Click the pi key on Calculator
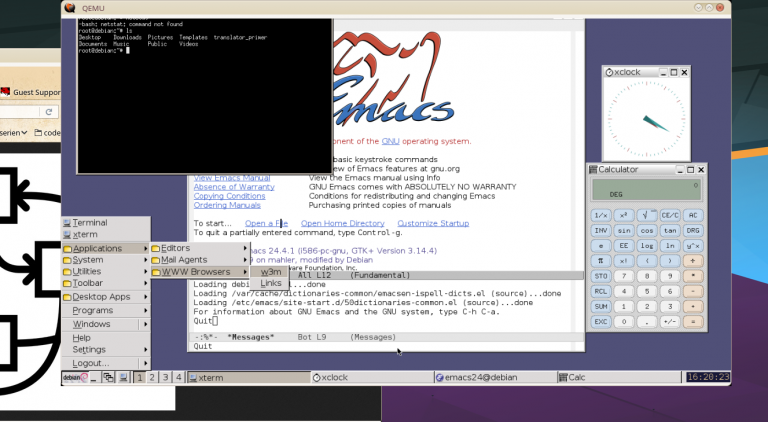768x422 pixels. pos(600,261)
